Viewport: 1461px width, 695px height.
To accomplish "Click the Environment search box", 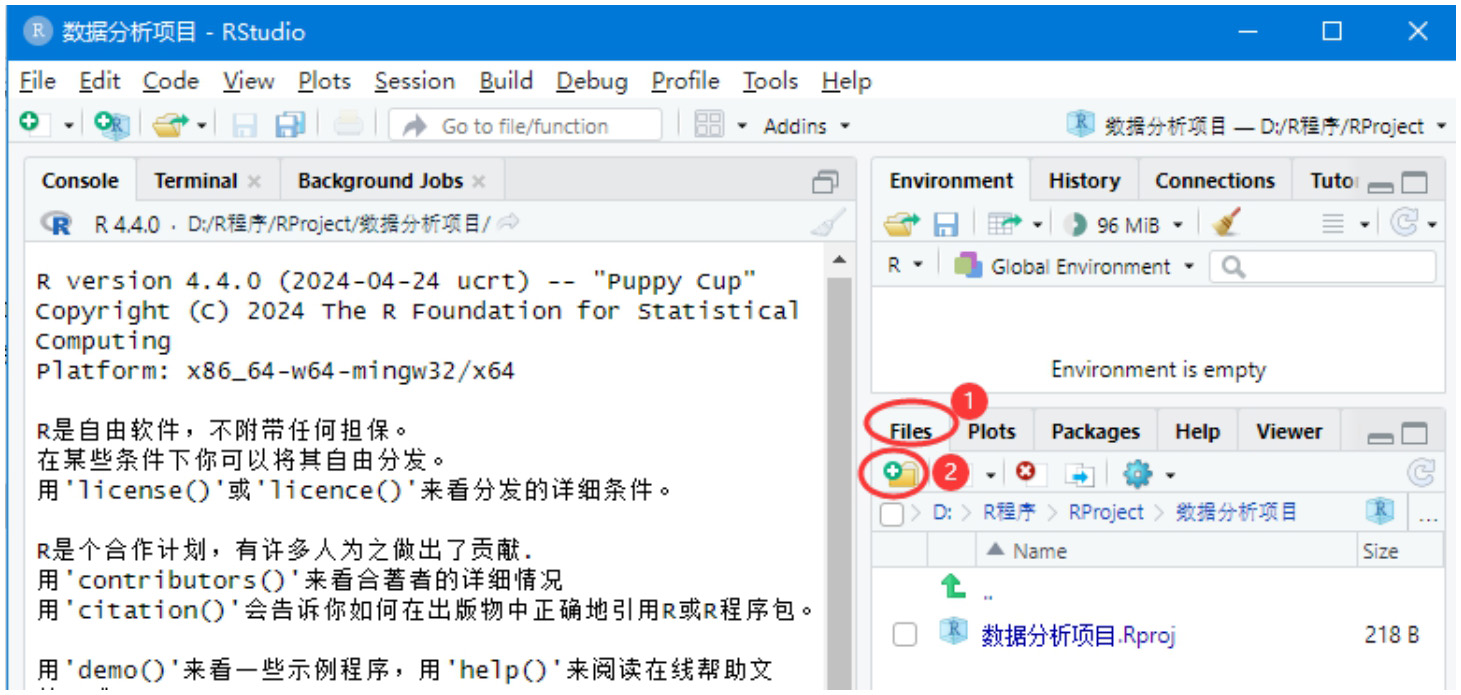I will point(1323,266).
